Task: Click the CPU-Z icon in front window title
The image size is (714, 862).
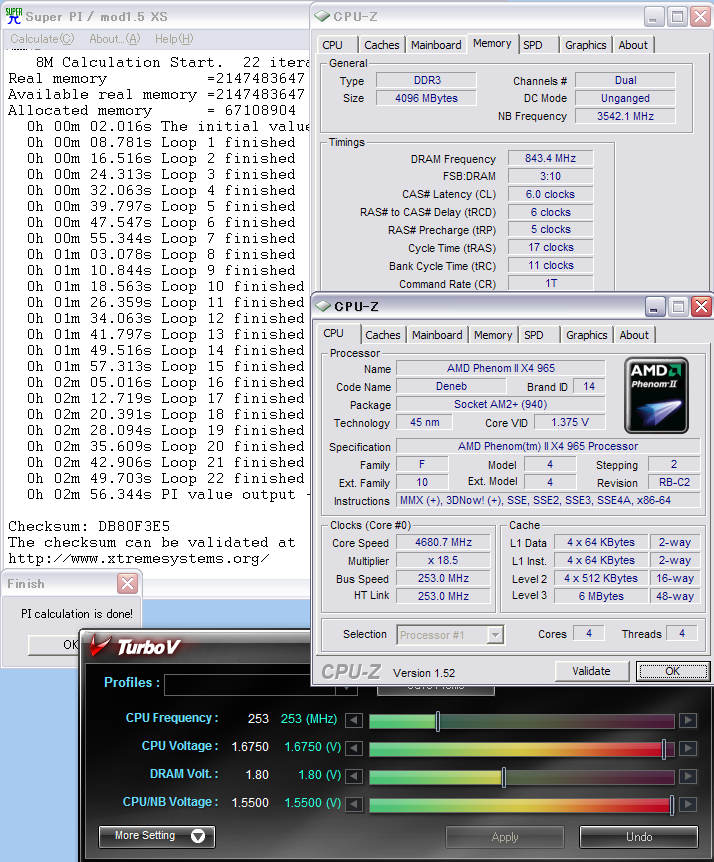Action: coord(323,306)
